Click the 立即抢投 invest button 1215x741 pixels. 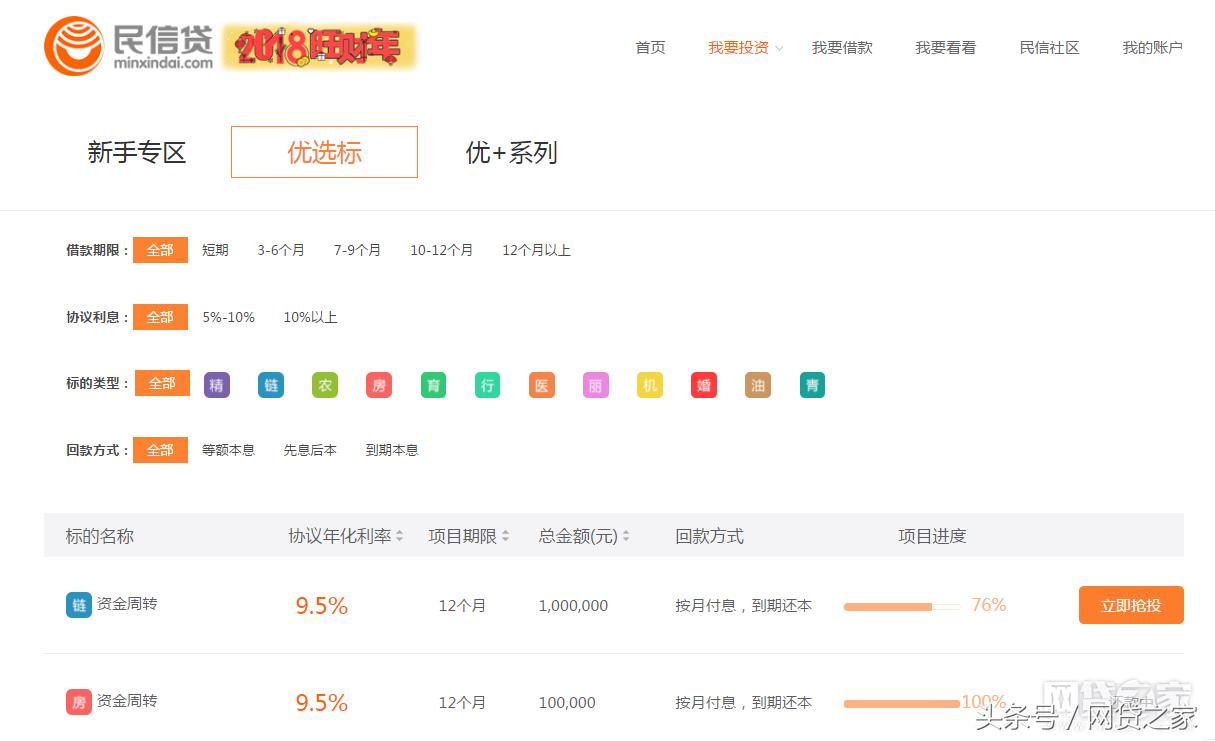[1131, 605]
